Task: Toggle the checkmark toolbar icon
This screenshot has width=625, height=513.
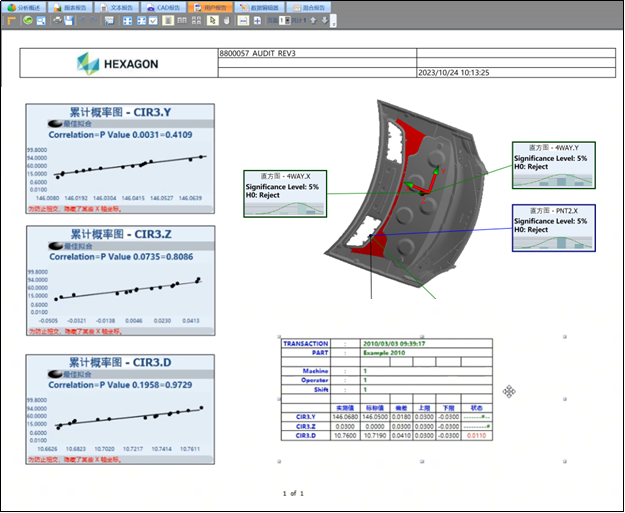Action: point(153,21)
